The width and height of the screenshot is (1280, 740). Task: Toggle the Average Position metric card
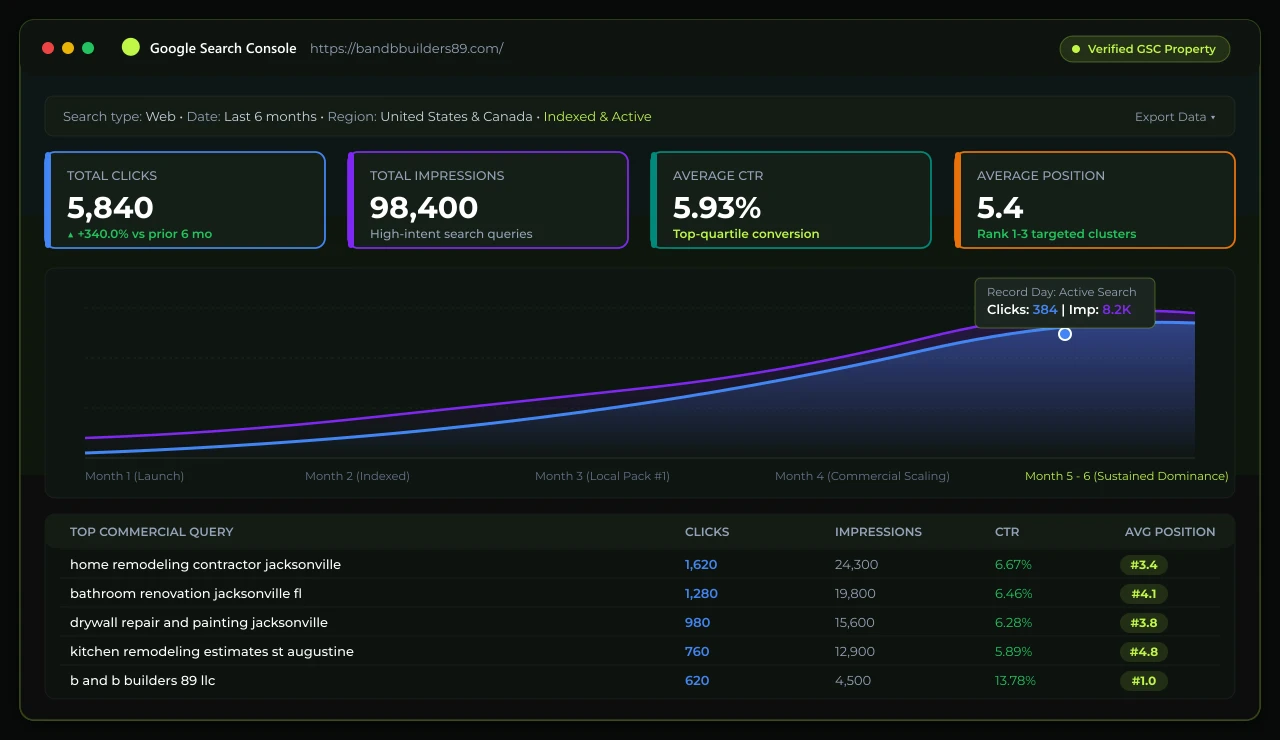[1095, 200]
